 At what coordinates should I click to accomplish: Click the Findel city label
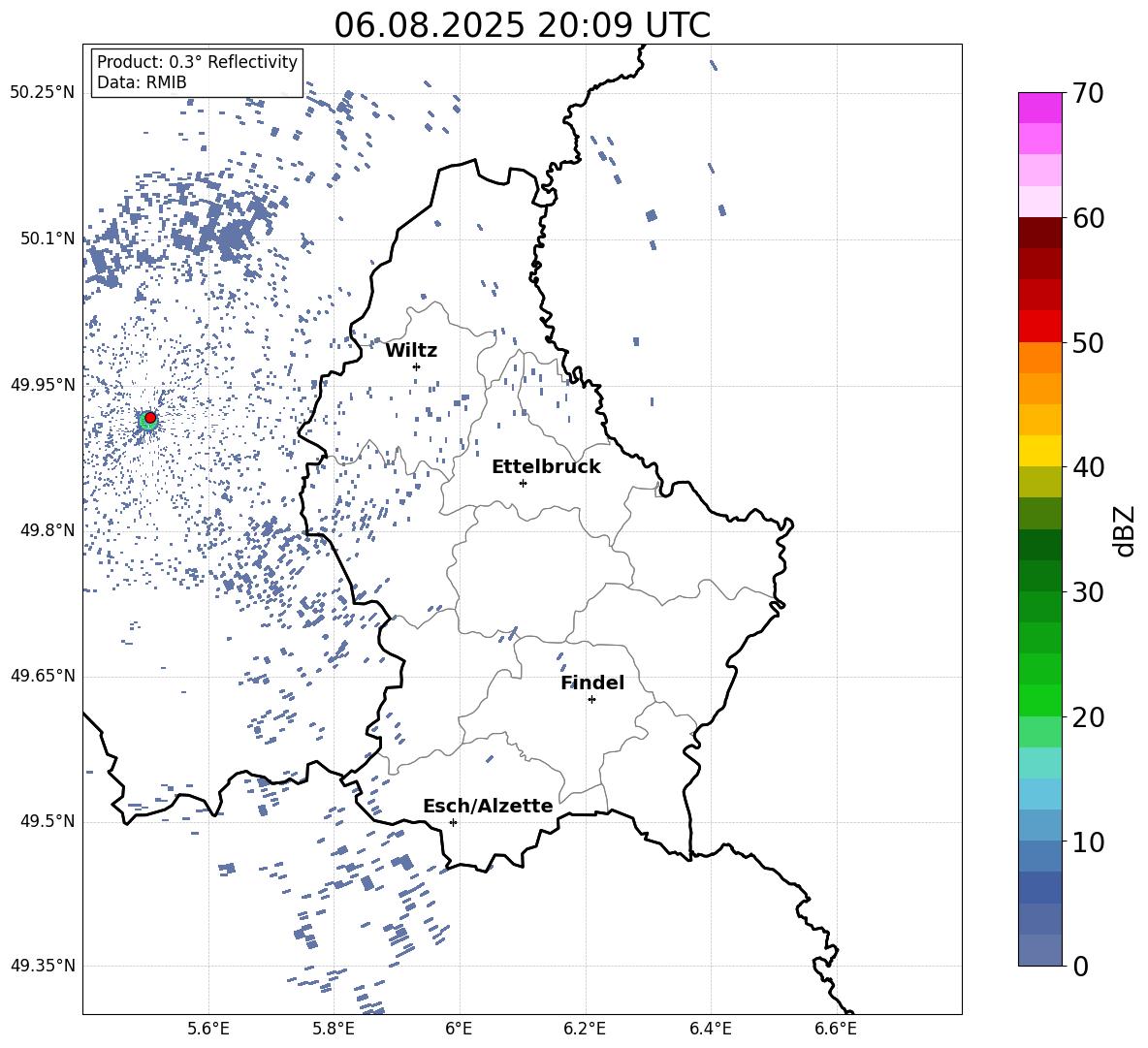pyautogui.click(x=592, y=683)
